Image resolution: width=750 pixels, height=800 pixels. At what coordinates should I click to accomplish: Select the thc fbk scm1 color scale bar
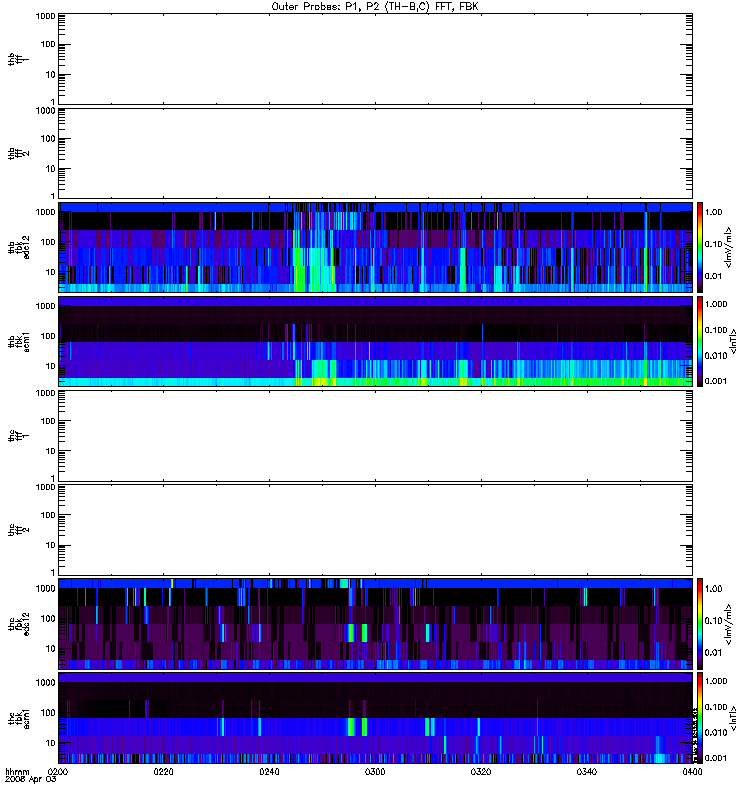700,718
